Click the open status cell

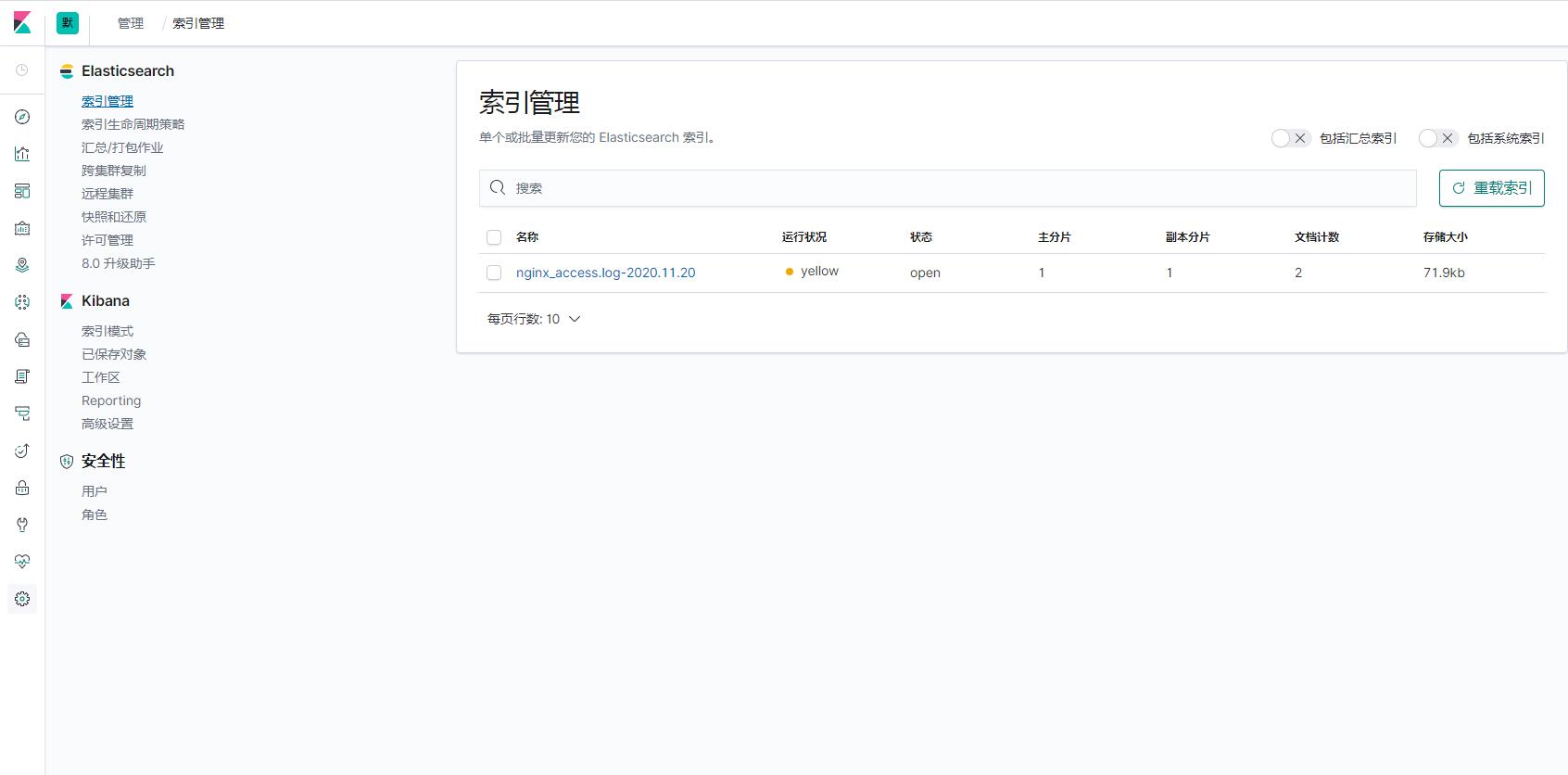coord(925,273)
